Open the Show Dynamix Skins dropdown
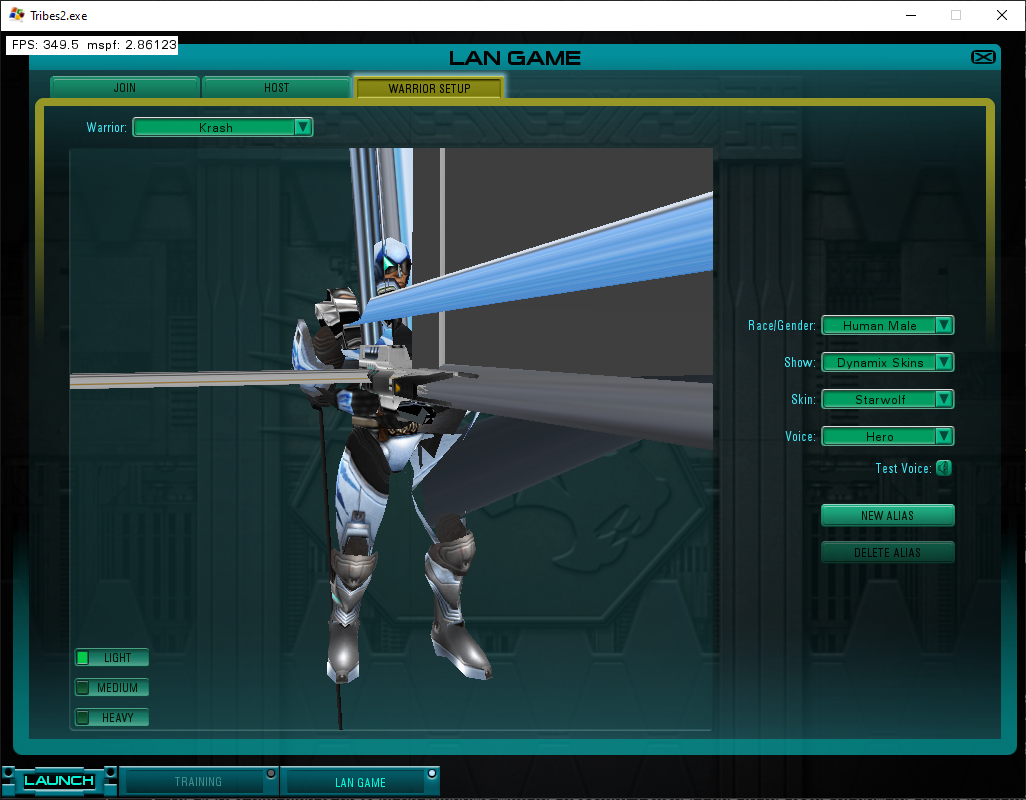This screenshot has height=800, width=1026. click(888, 362)
